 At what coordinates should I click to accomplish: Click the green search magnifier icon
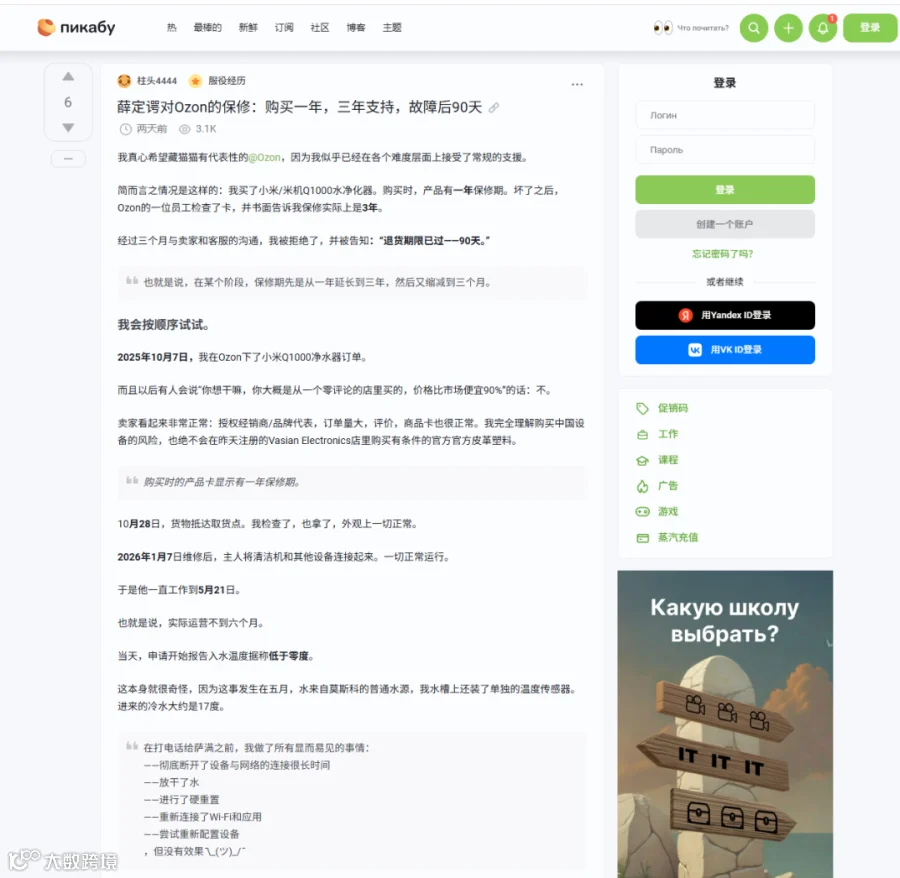coord(754,28)
